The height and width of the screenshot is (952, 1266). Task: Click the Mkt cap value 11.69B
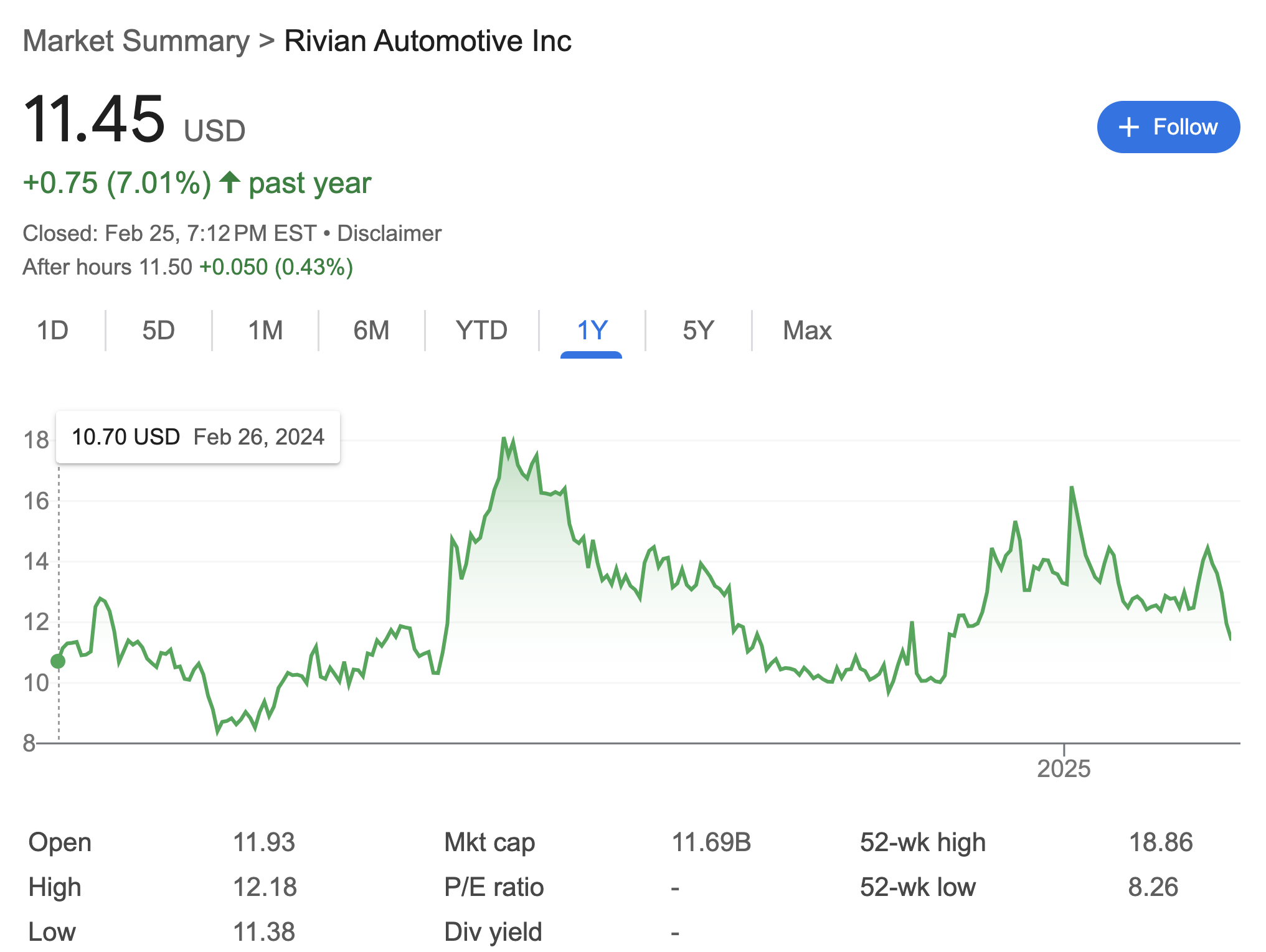711,842
